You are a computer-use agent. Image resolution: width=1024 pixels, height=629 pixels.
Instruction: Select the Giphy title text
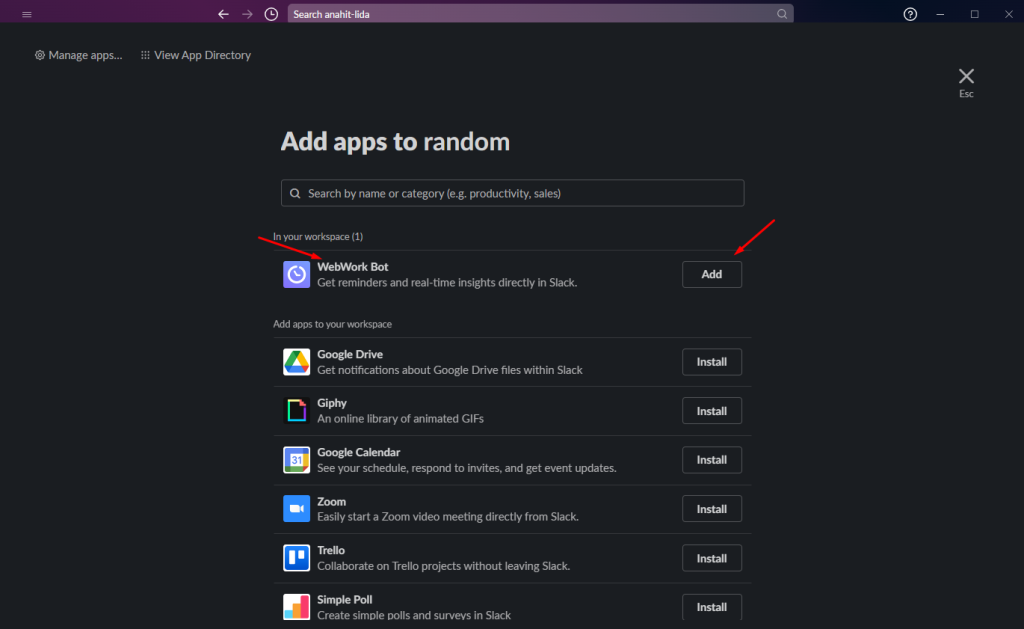(x=332, y=403)
